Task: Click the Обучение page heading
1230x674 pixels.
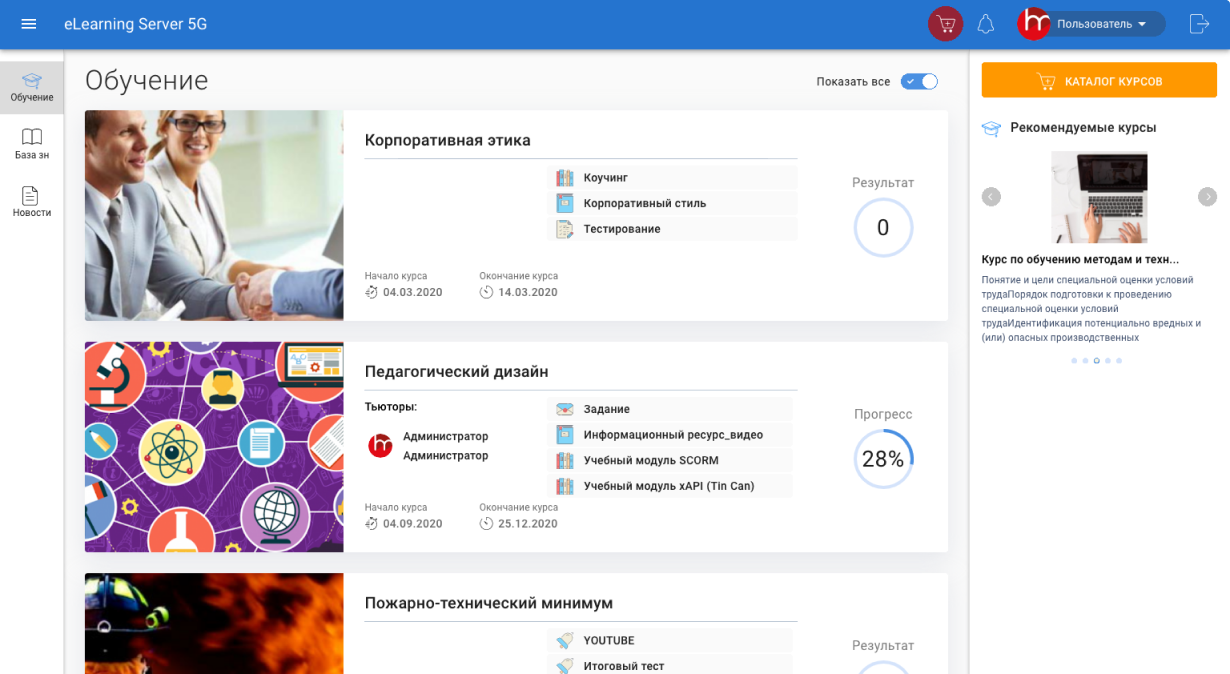Action: (146, 80)
